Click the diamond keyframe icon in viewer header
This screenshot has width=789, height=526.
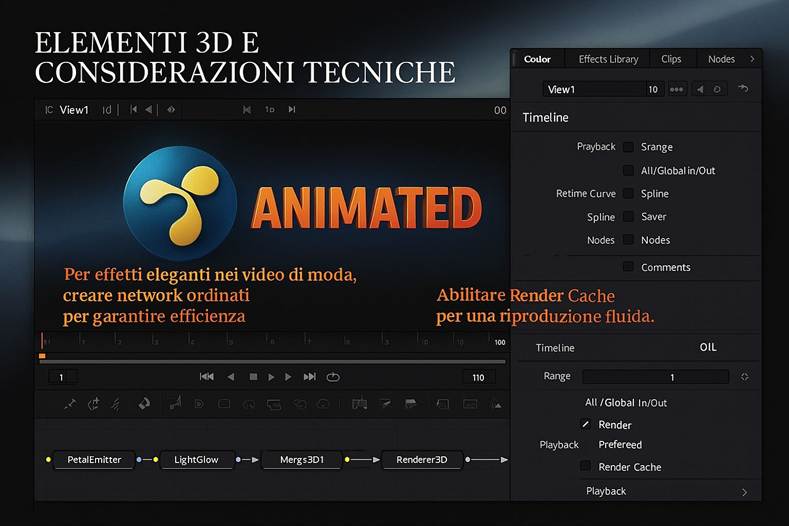pyautogui.click(x=171, y=109)
